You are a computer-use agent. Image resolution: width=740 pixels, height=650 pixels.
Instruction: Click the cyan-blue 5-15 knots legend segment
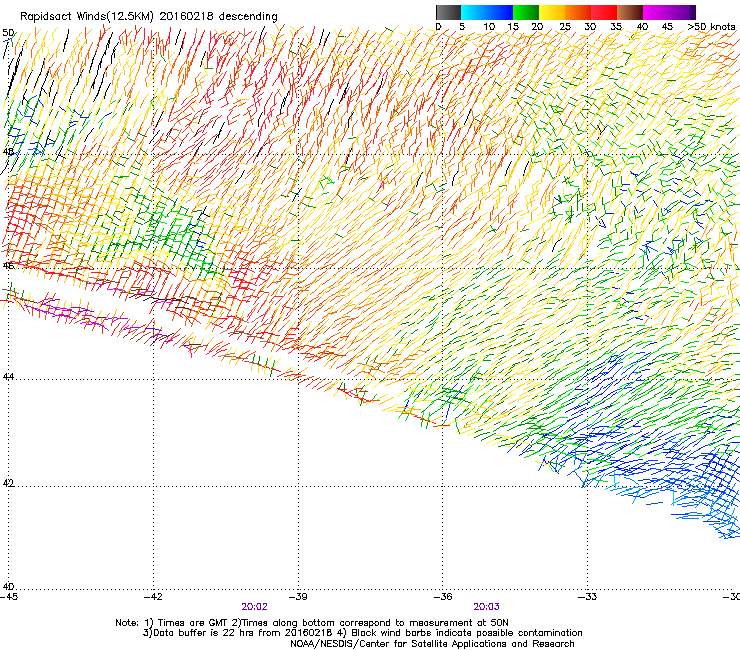point(487,12)
